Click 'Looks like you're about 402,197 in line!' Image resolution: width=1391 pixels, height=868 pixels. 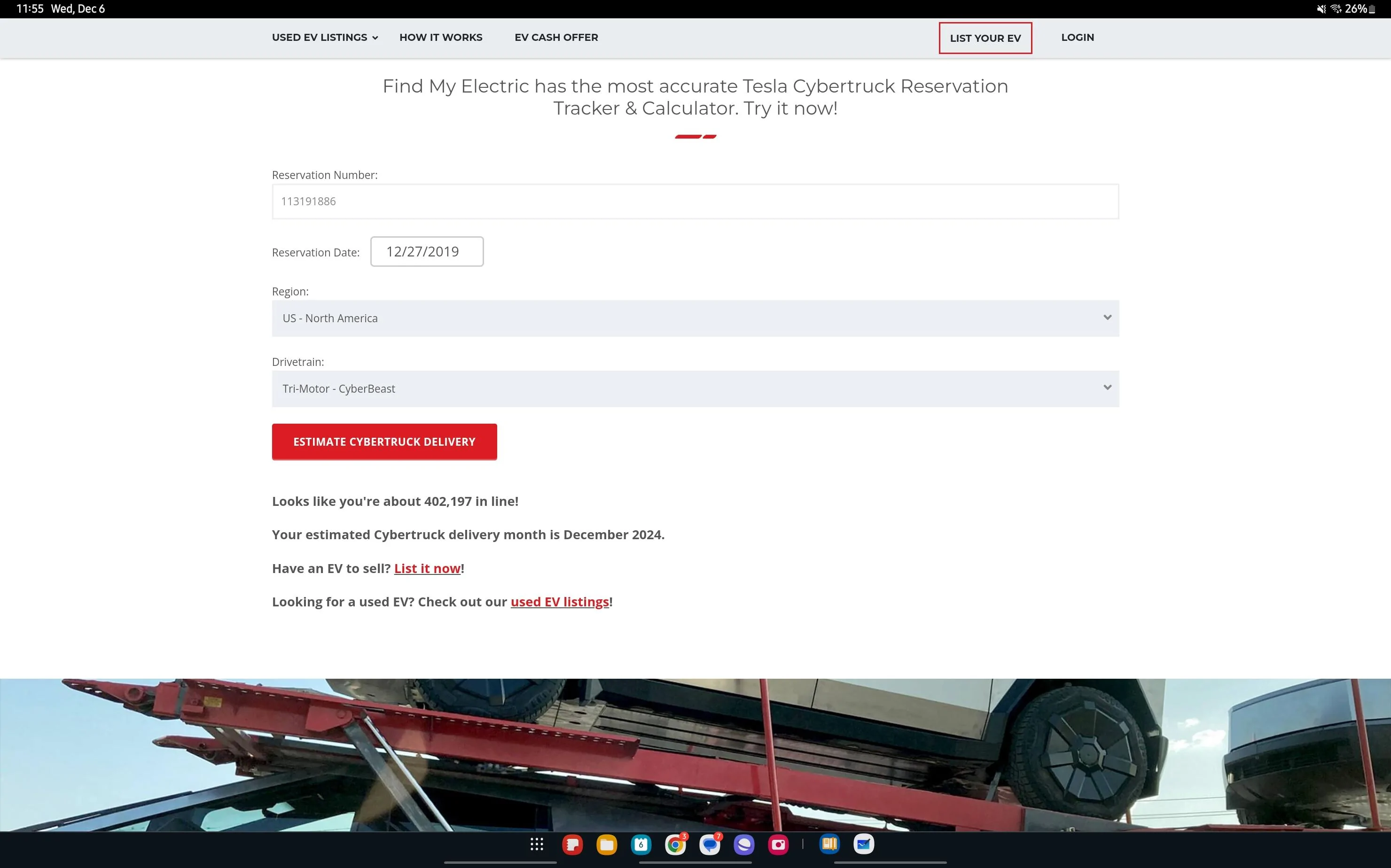(395, 501)
